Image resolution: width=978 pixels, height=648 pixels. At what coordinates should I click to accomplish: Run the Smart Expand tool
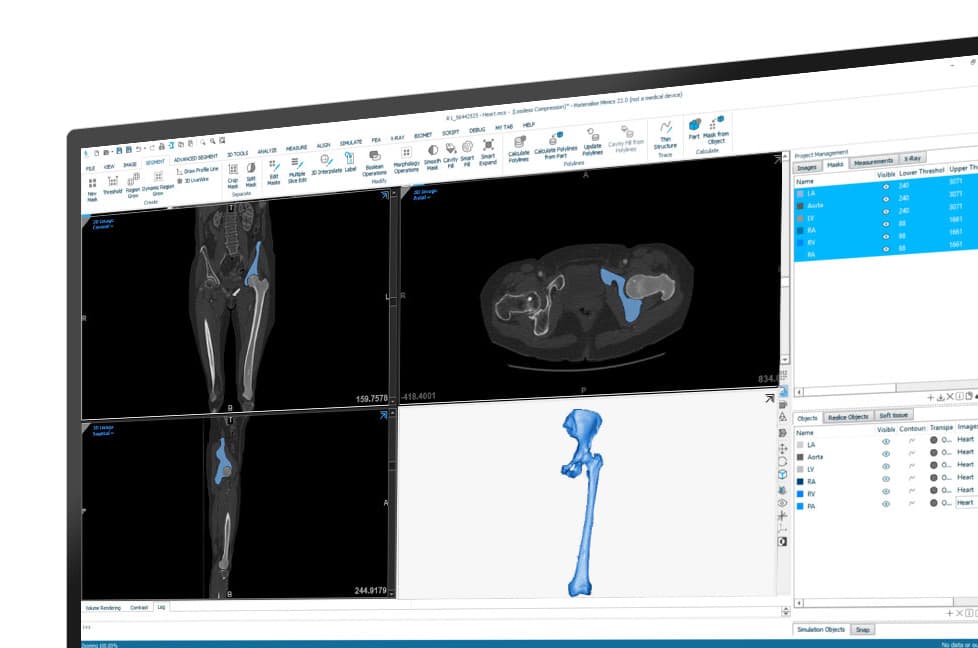click(x=488, y=152)
